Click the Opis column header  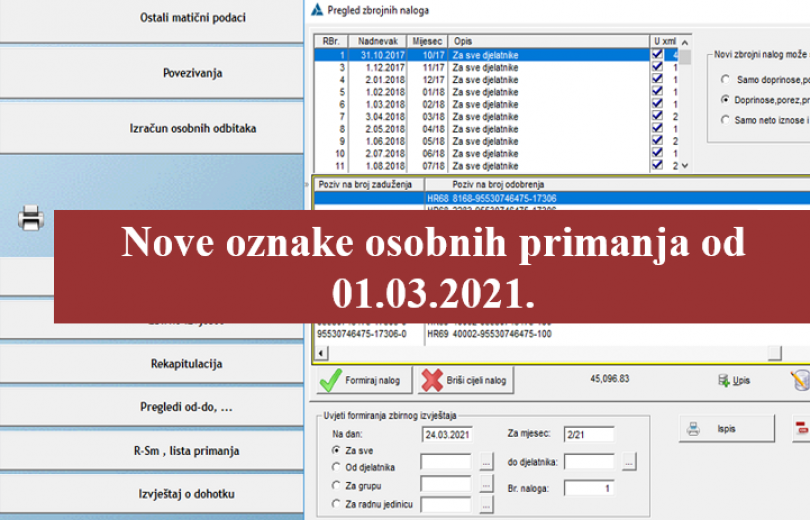tap(549, 41)
